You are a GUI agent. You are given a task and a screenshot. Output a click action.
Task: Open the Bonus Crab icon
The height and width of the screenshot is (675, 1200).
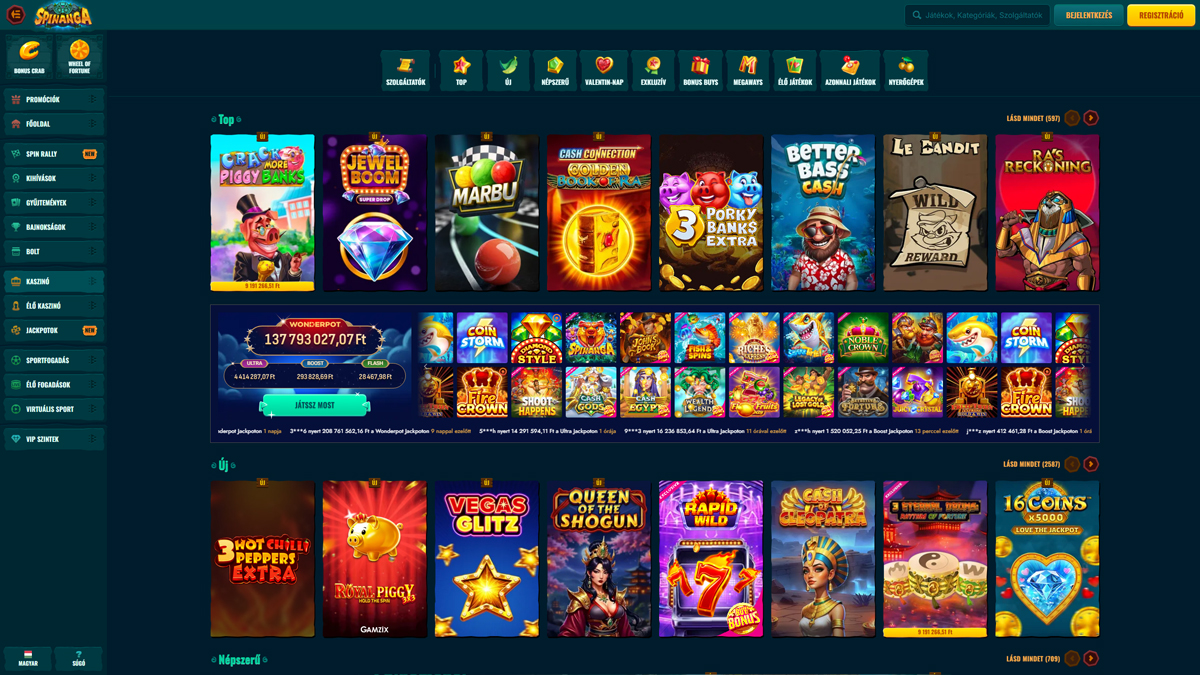29,58
